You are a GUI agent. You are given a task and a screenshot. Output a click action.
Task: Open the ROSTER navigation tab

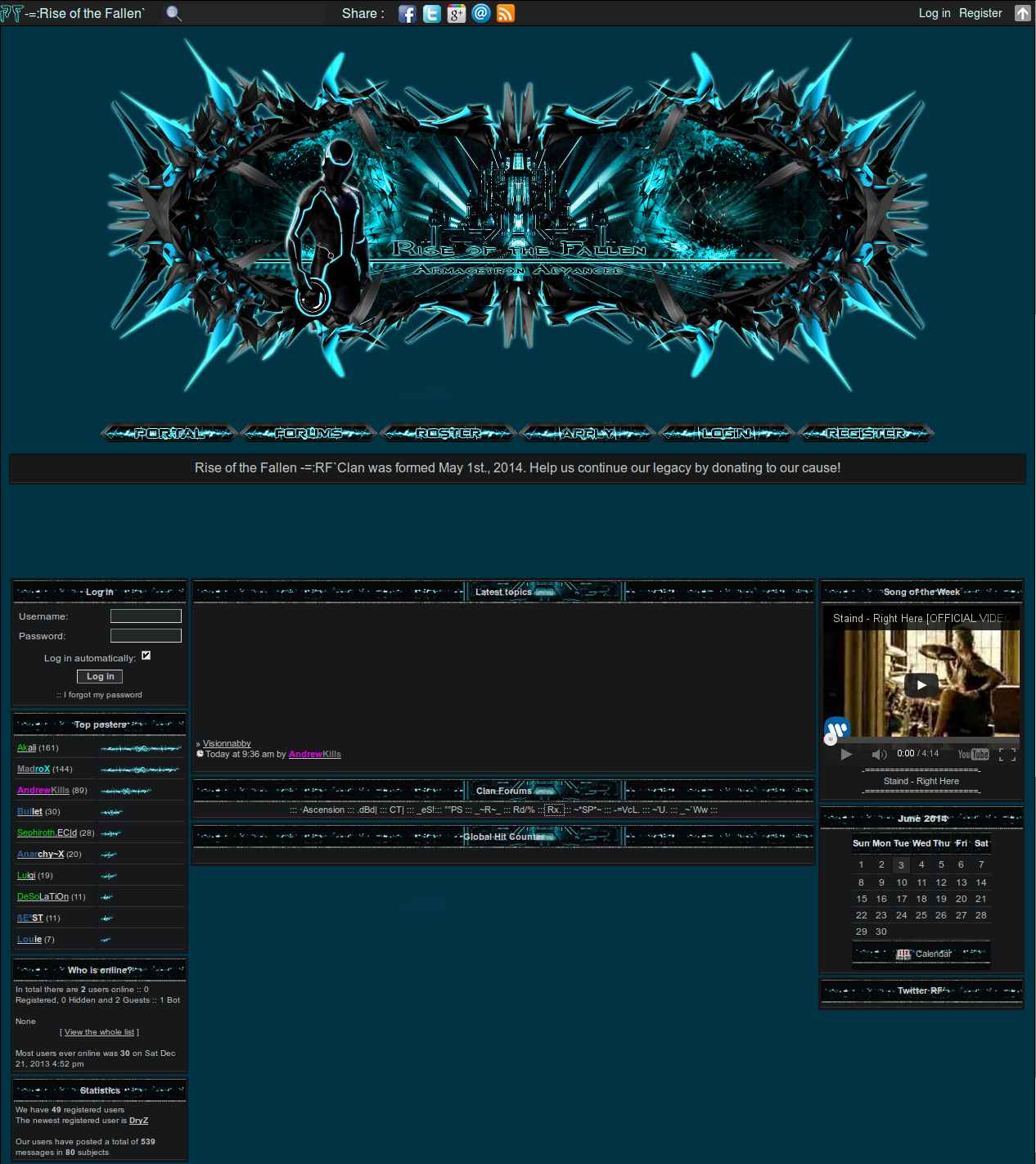coord(448,433)
